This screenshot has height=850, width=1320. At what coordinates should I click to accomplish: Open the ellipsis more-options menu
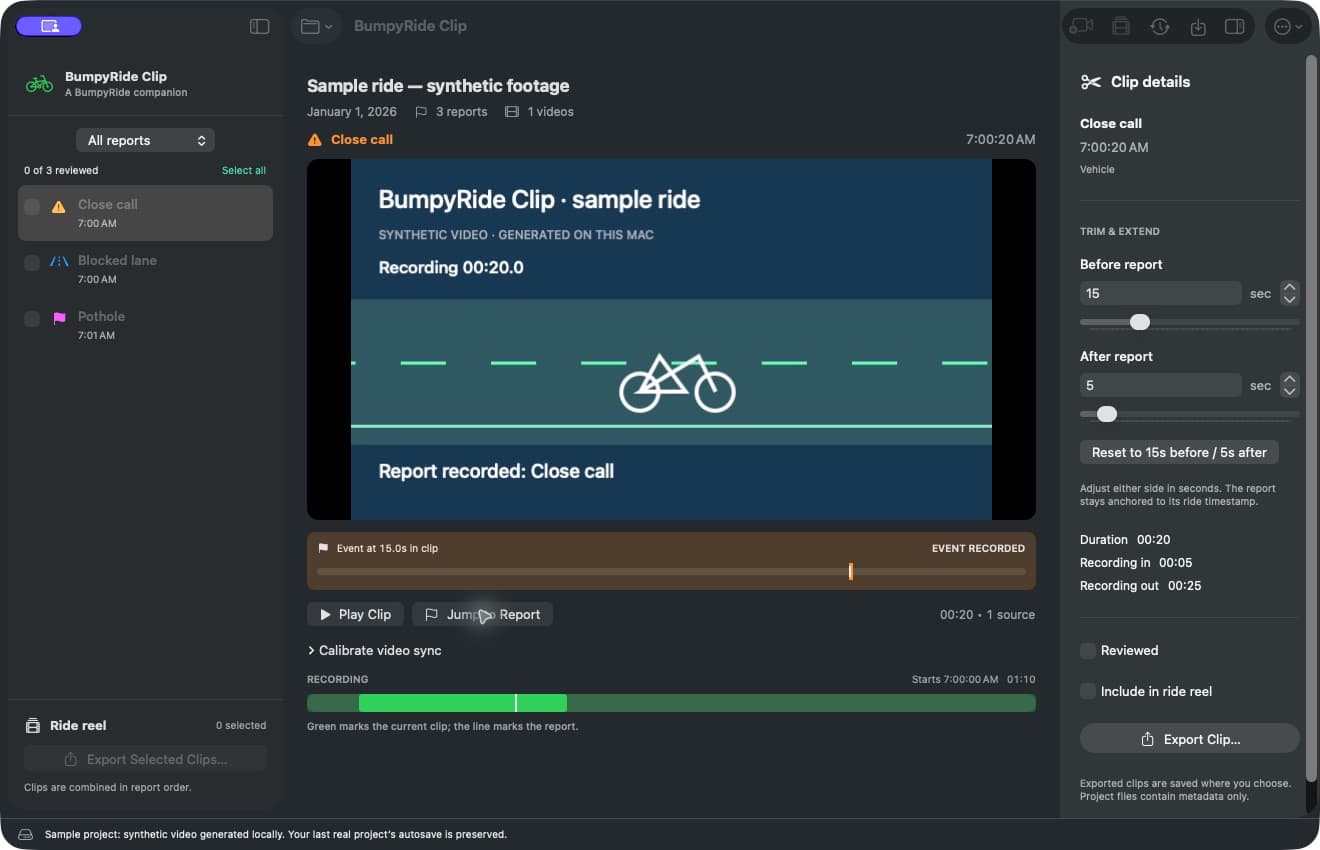tap(1288, 26)
